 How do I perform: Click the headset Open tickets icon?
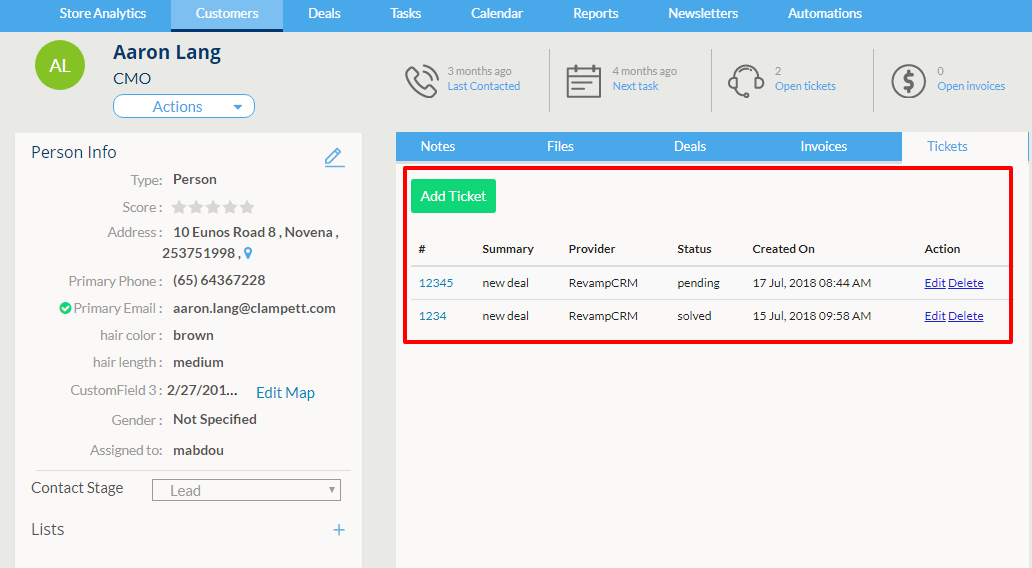click(746, 81)
